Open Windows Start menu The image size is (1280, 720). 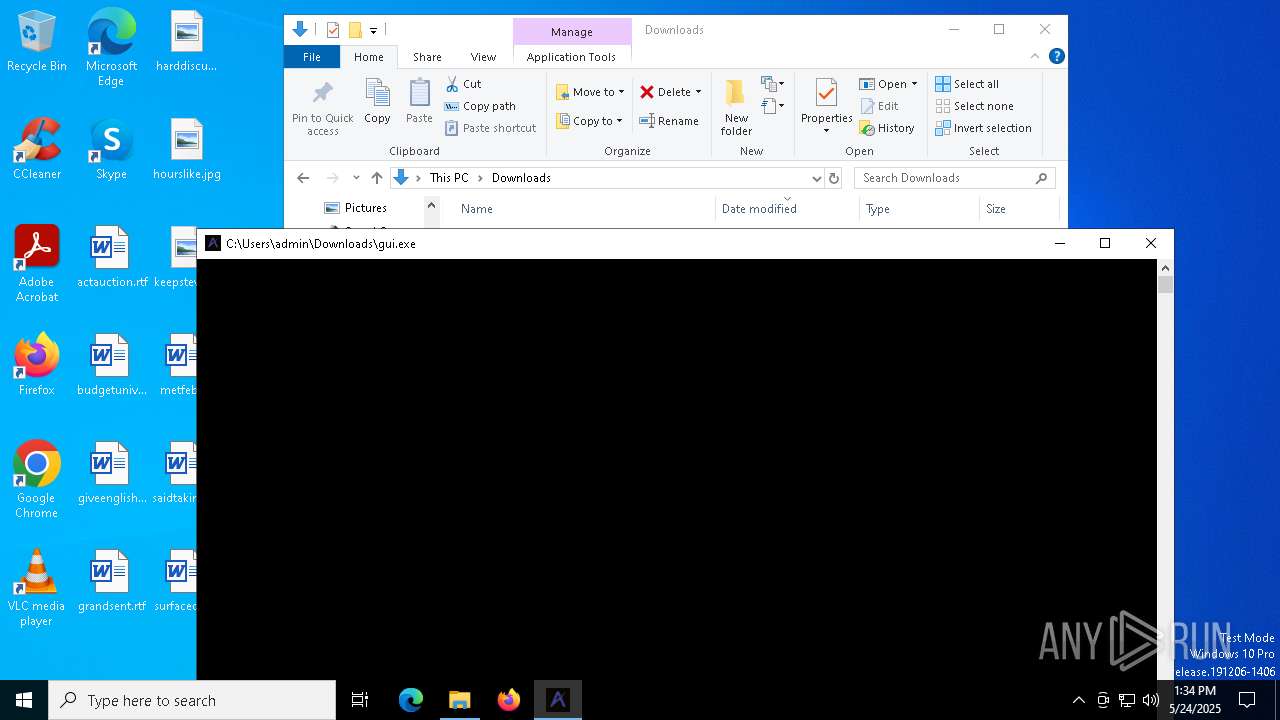(x=24, y=700)
